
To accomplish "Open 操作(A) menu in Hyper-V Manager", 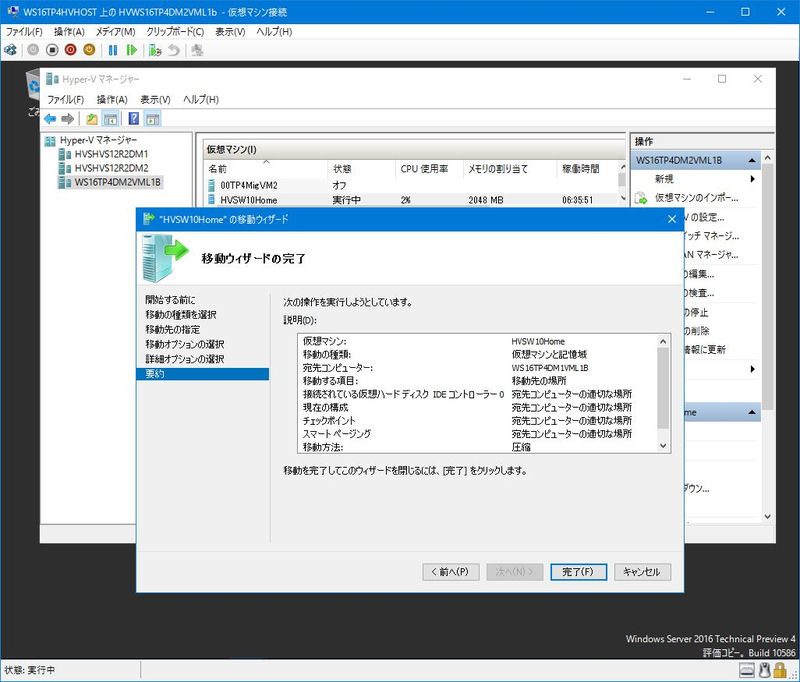I will pyautogui.click(x=112, y=99).
